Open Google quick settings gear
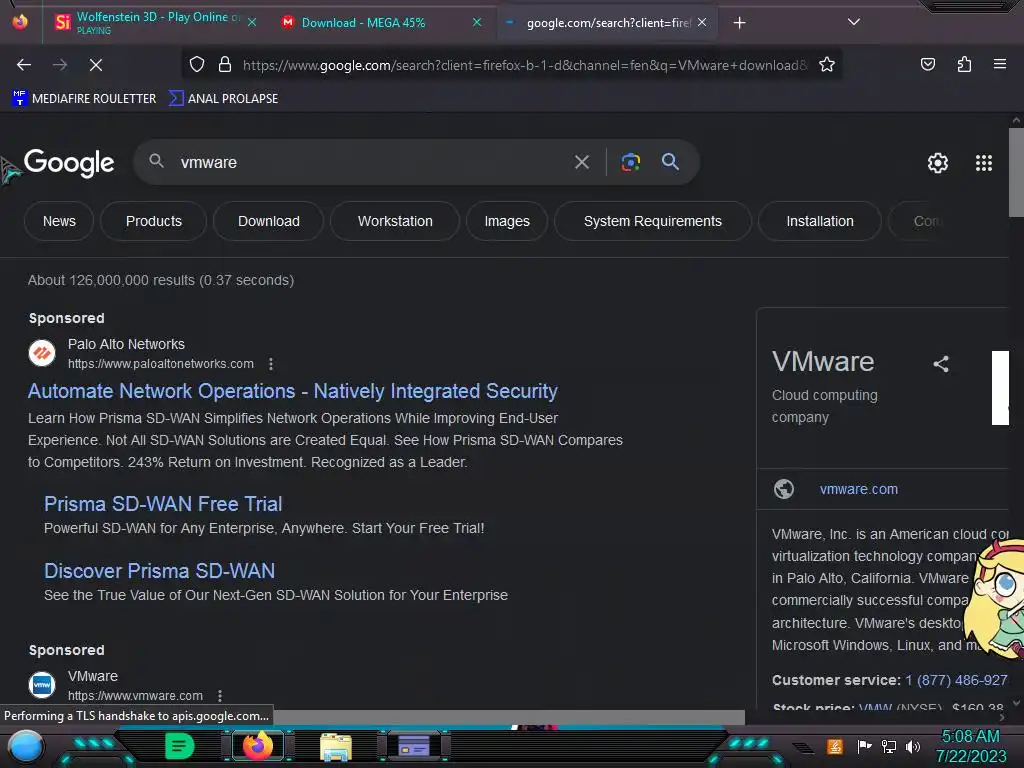The width and height of the screenshot is (1024, 768). tap(938, 163)
